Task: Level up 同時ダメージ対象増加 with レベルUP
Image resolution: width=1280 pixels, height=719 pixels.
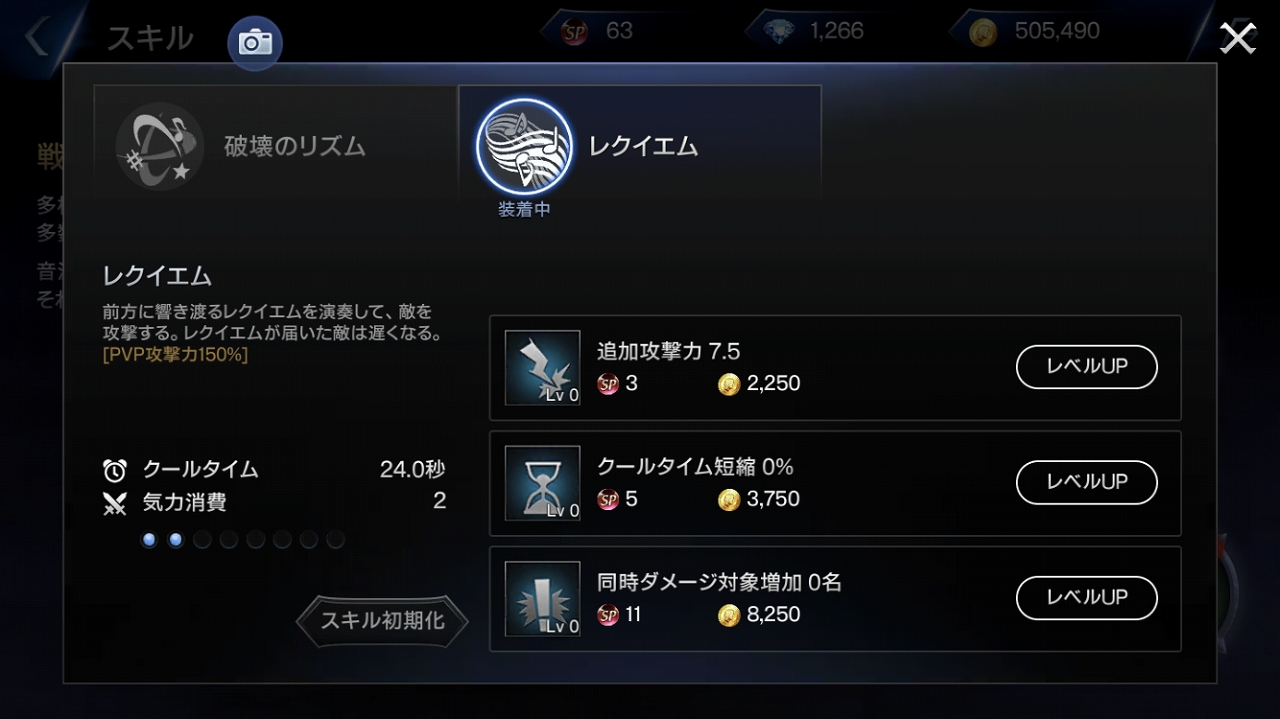Action: coord(1087,598)
